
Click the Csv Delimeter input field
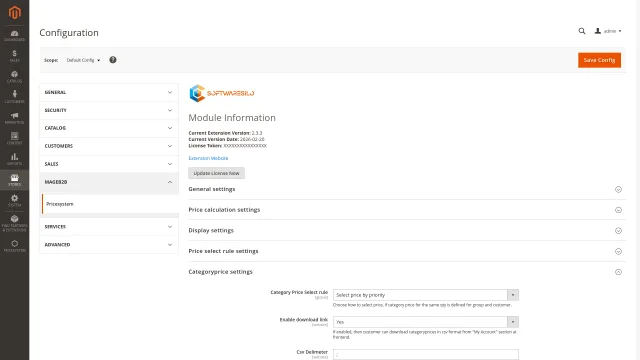(426, 354)
